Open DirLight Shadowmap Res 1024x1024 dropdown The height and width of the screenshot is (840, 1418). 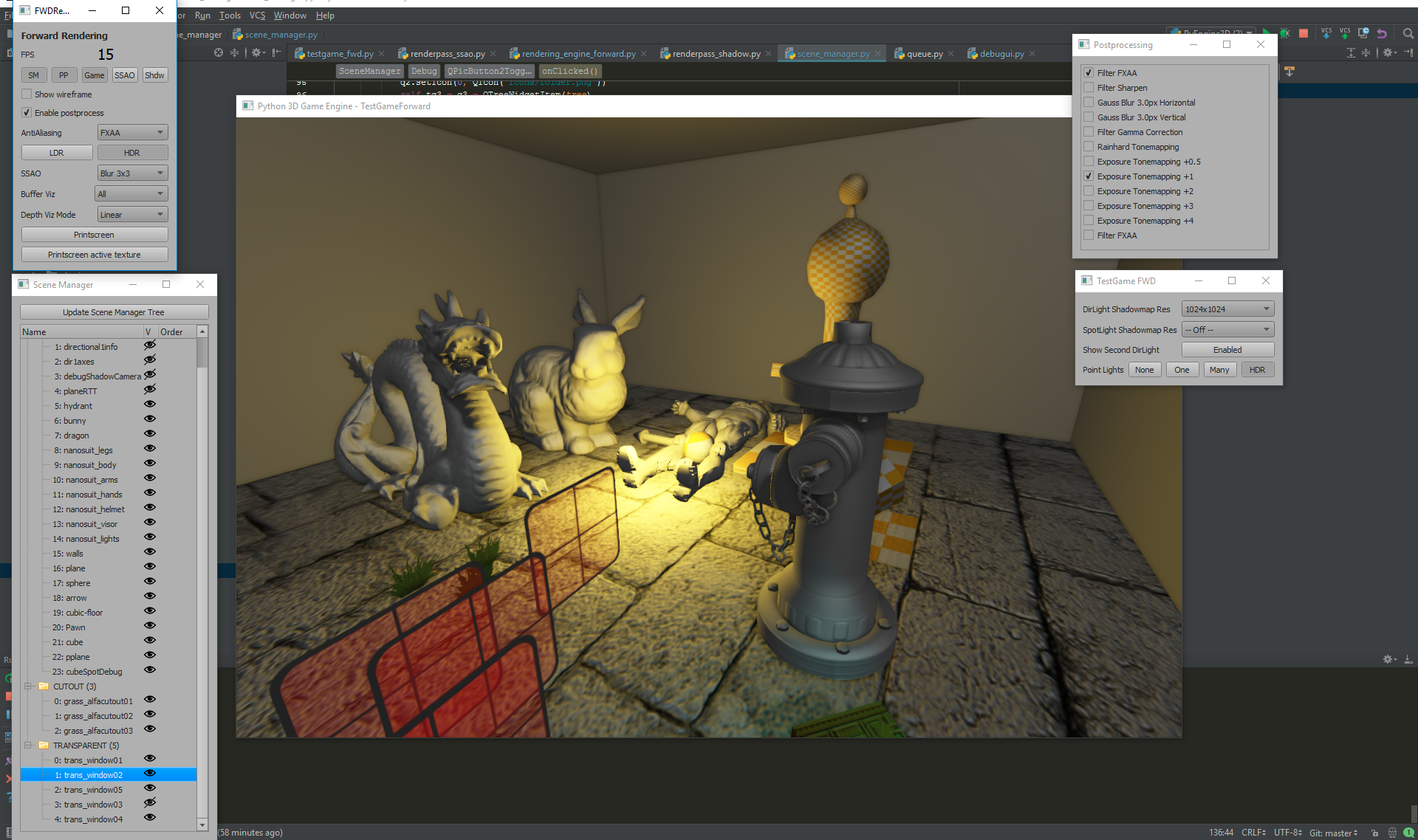[1227, 309]
